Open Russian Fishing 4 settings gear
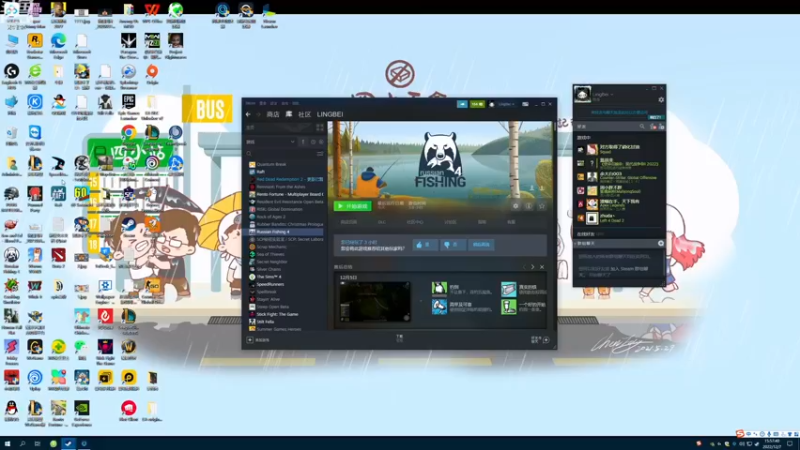Screen dimensions: 800x450 click(x=516, y=206)
